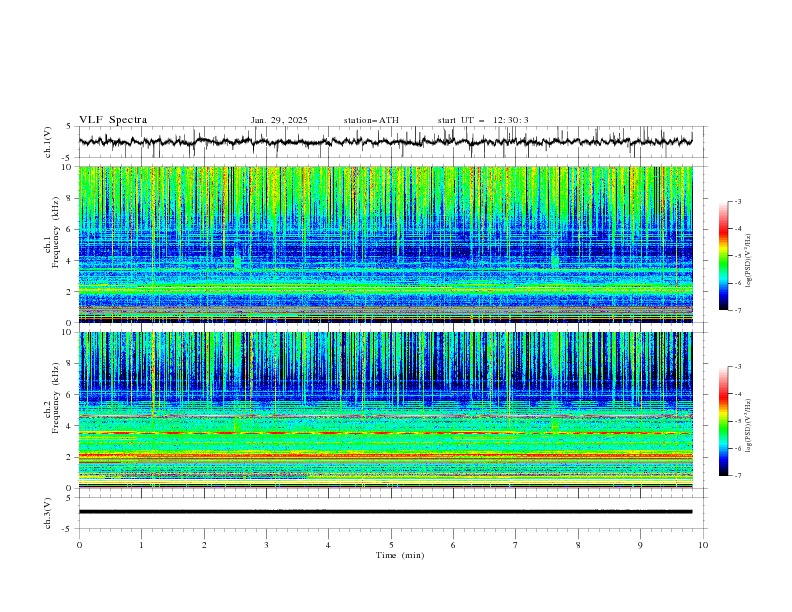Click the ch.1 spectrogram colorbar
Viewport: 792px width, 612px height.
(x=723, y=256)
